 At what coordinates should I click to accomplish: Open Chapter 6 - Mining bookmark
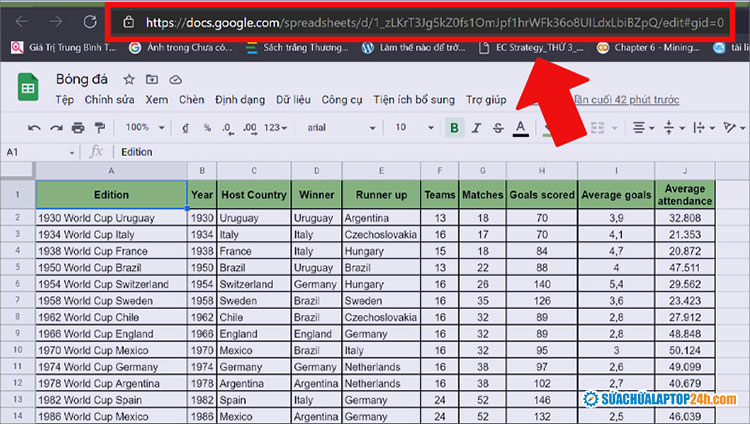(x=649, y=47)
